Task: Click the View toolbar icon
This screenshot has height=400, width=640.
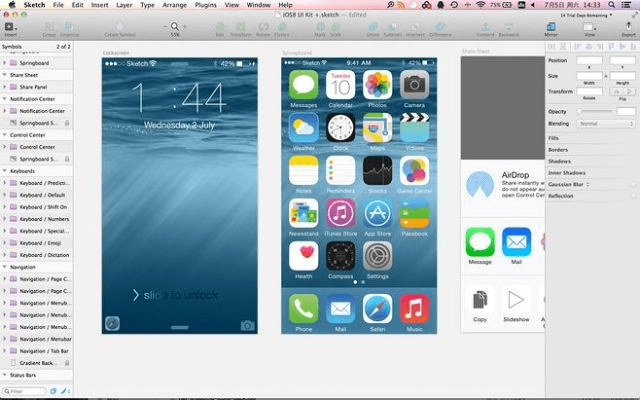Action: (589, 27)
